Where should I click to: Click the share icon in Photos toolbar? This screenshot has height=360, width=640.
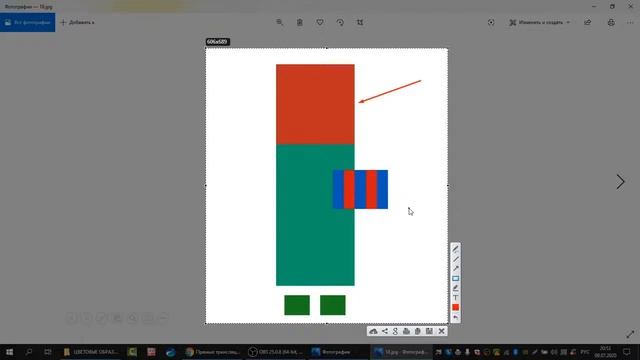tap(587, 22)
